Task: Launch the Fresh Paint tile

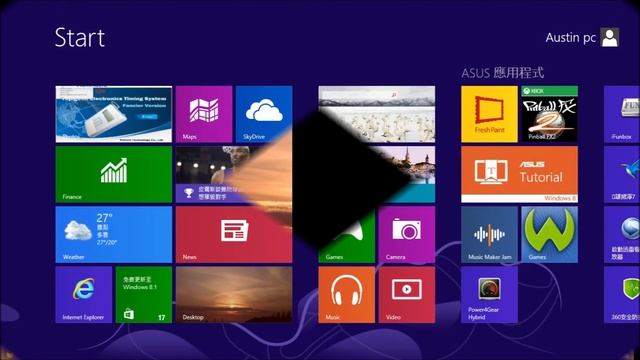Action: [x=489, y=114]
